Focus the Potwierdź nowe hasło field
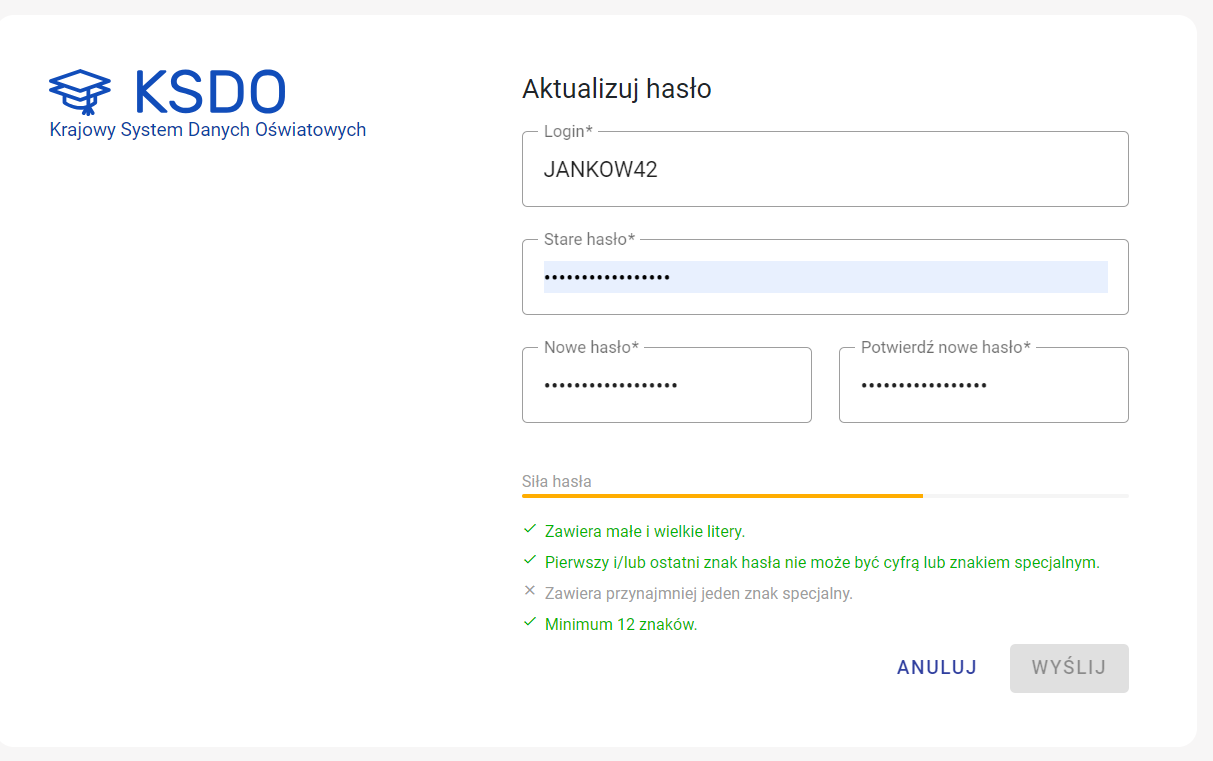This screenshot has height=761, width=1213. (983, 385)
